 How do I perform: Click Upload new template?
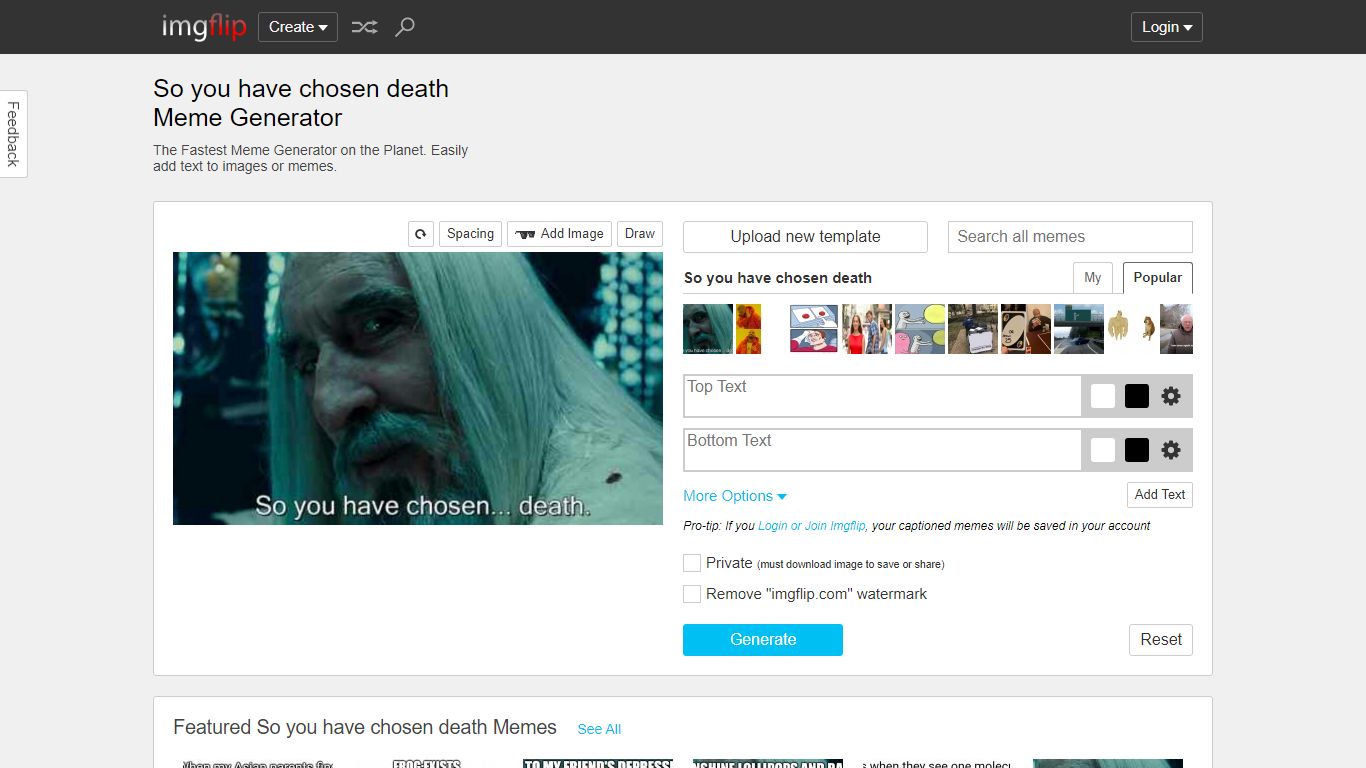click(x=805, y=237)
